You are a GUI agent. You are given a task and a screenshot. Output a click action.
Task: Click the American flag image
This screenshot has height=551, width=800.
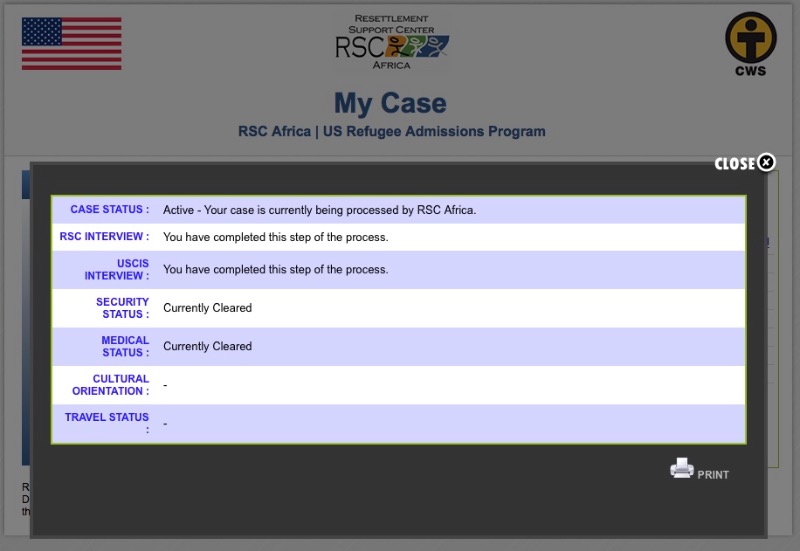(x=71, y=43)
